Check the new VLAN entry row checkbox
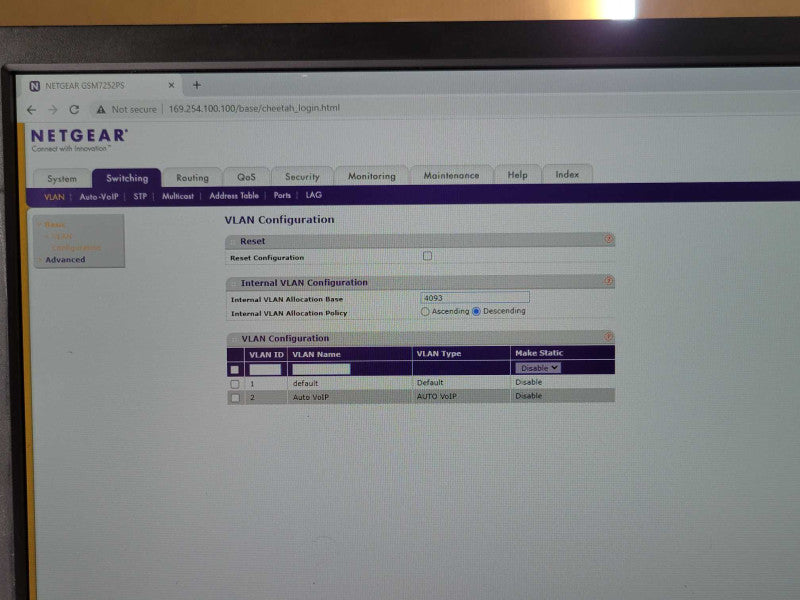The height and width of the screenshot is (600, 800). point(235,369)
